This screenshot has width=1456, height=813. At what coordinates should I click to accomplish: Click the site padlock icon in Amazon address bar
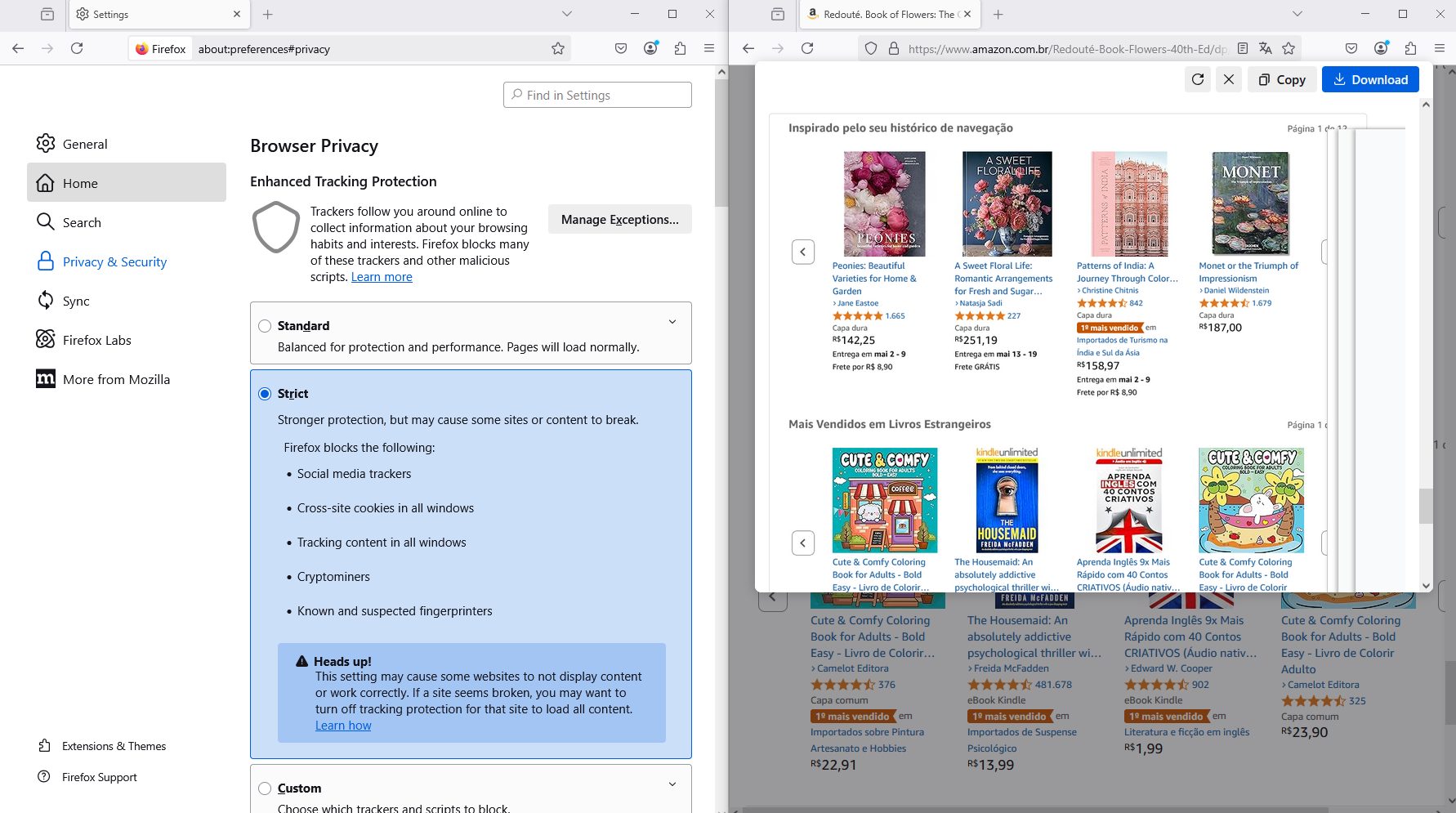(x=894, y=48)
